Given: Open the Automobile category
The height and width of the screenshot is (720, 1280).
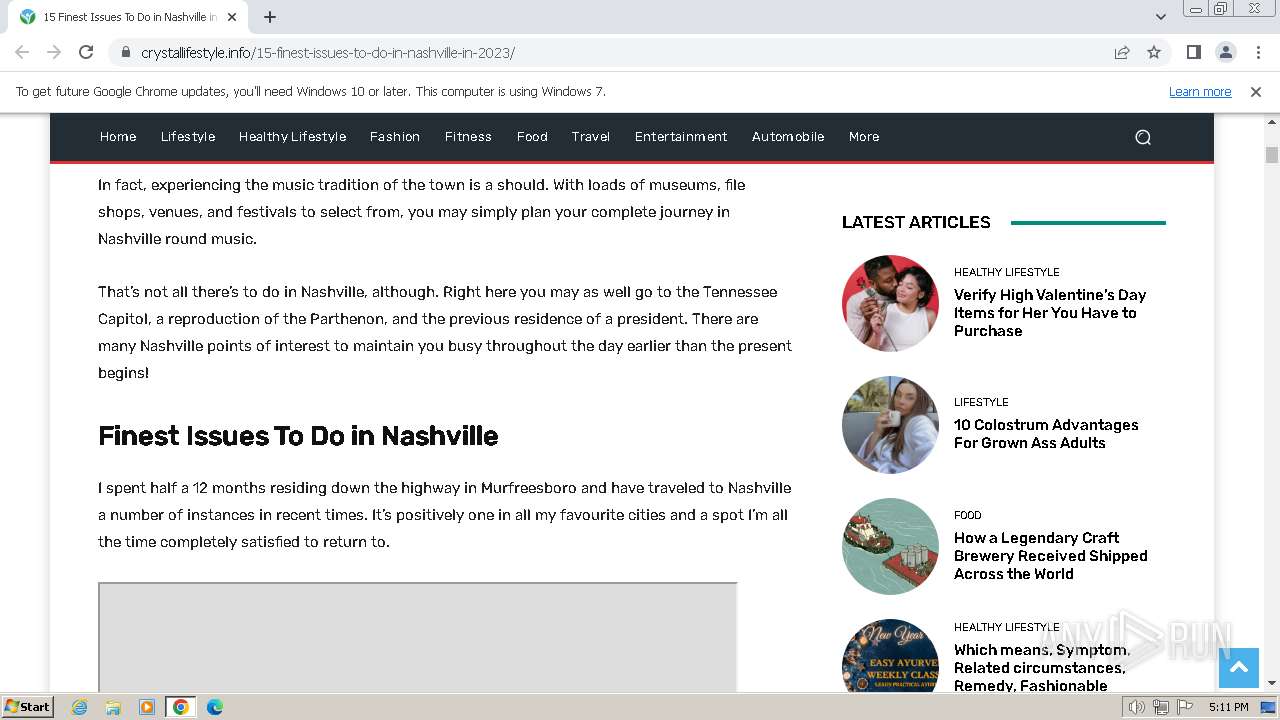Looking at the screenshot, I should click(x=788, y=137).
